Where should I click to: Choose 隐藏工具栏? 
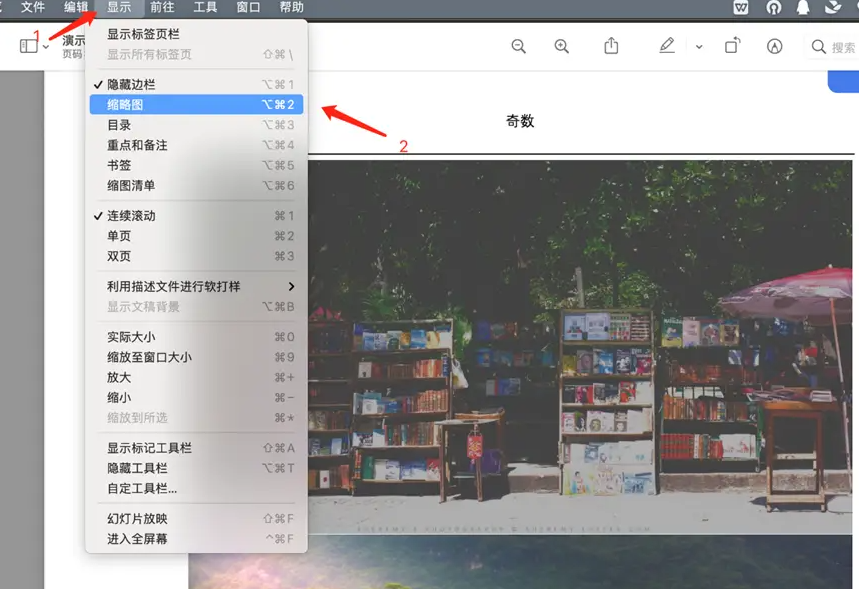click(196, 468)
